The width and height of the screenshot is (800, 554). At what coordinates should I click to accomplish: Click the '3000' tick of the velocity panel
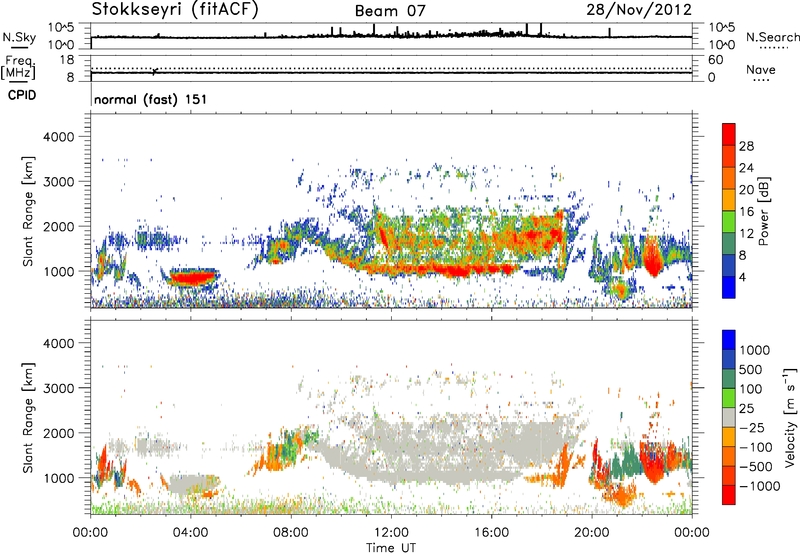pos(59,388)
